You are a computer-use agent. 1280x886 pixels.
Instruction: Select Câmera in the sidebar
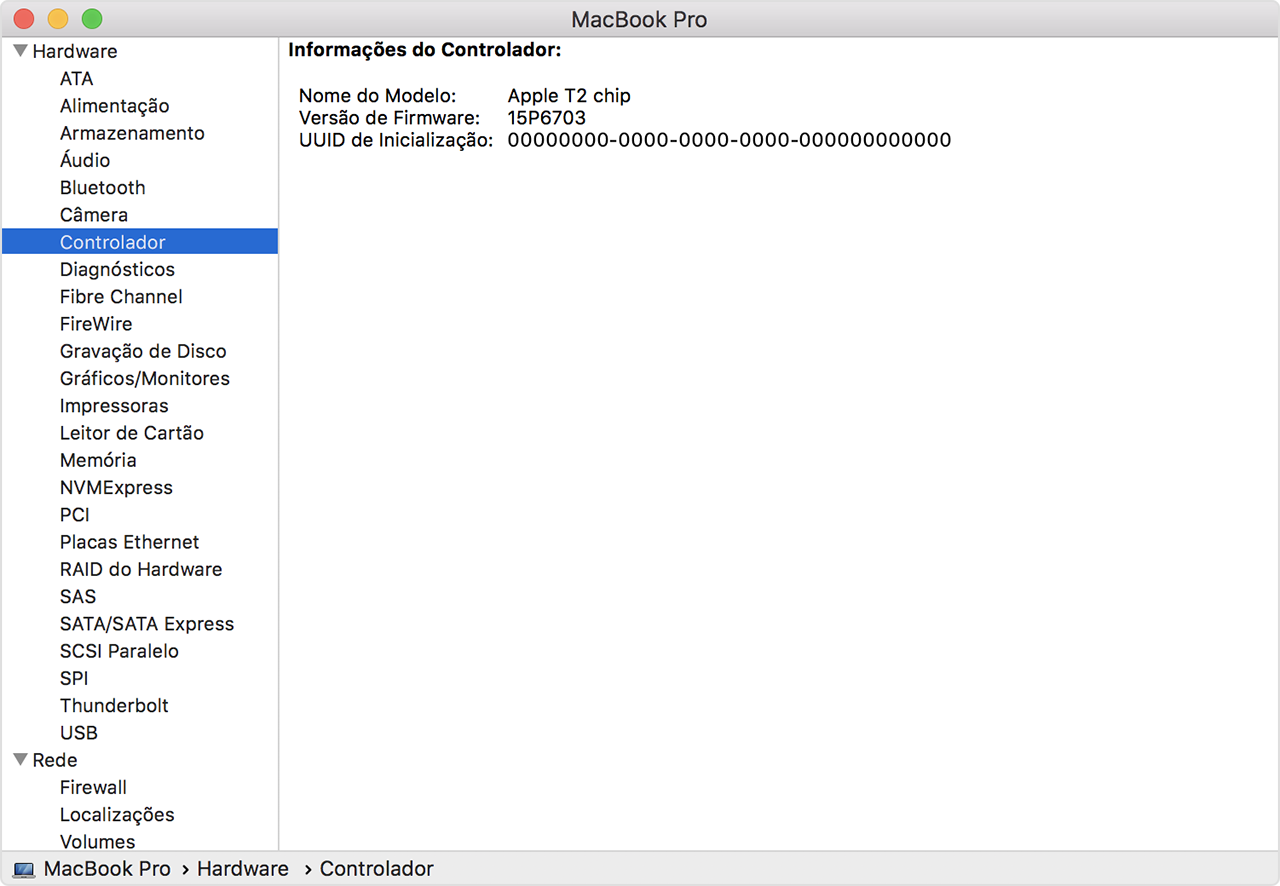click(94, 215)
